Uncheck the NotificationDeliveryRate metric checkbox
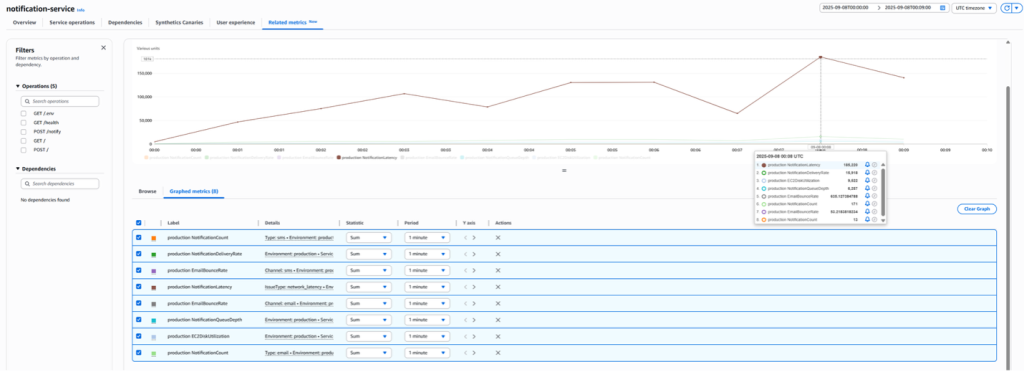 point(138,254)
